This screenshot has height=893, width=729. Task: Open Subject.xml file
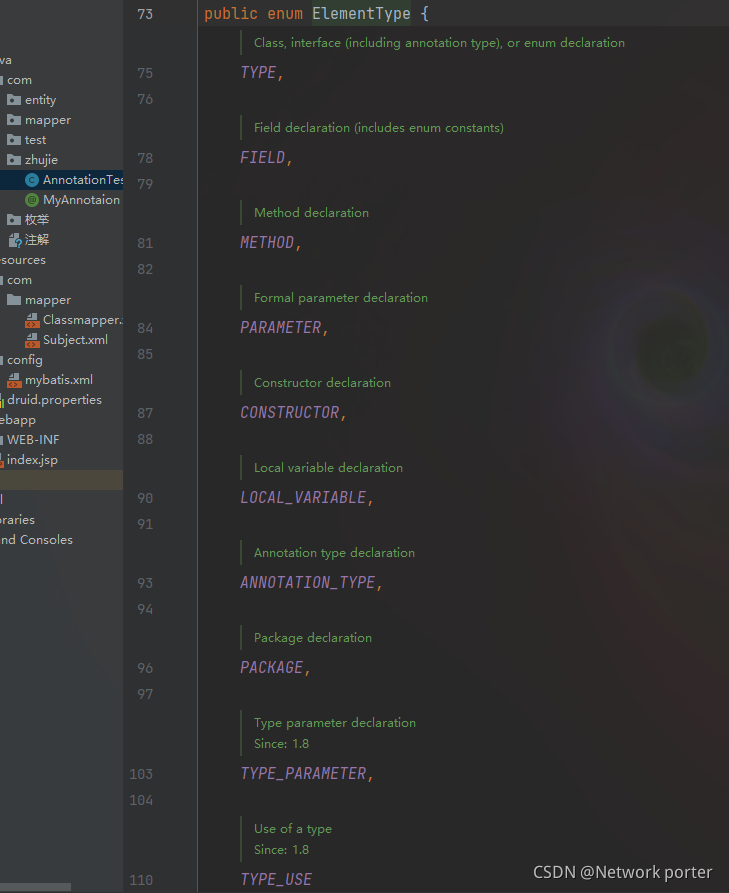tap(75, 340)
